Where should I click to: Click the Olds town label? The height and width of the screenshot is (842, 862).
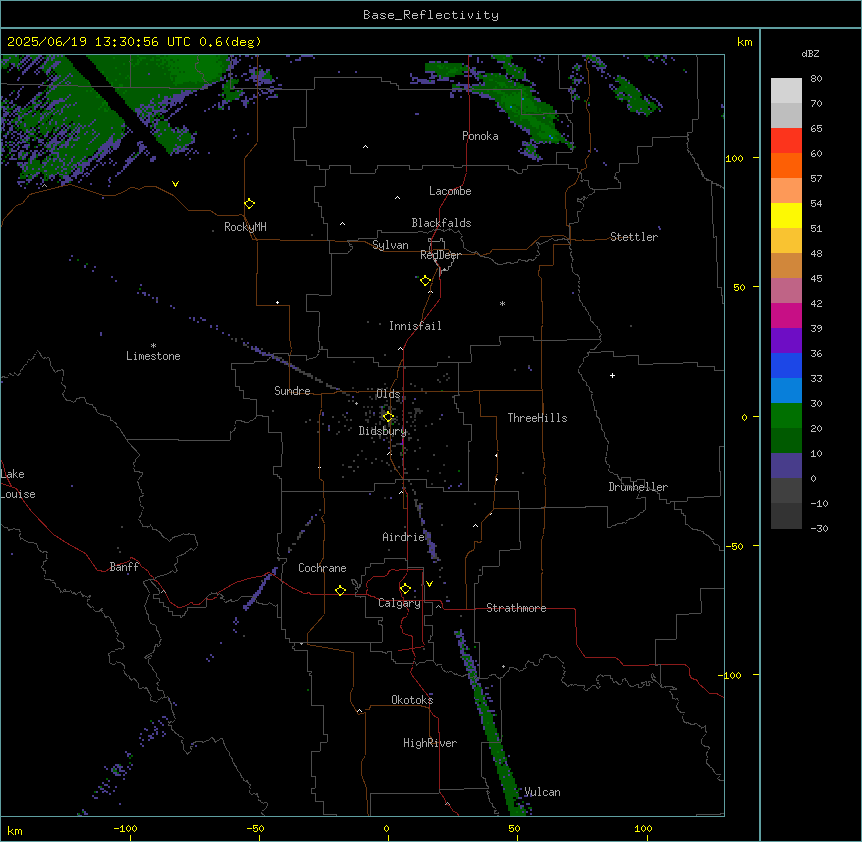(x=388, y=394)
